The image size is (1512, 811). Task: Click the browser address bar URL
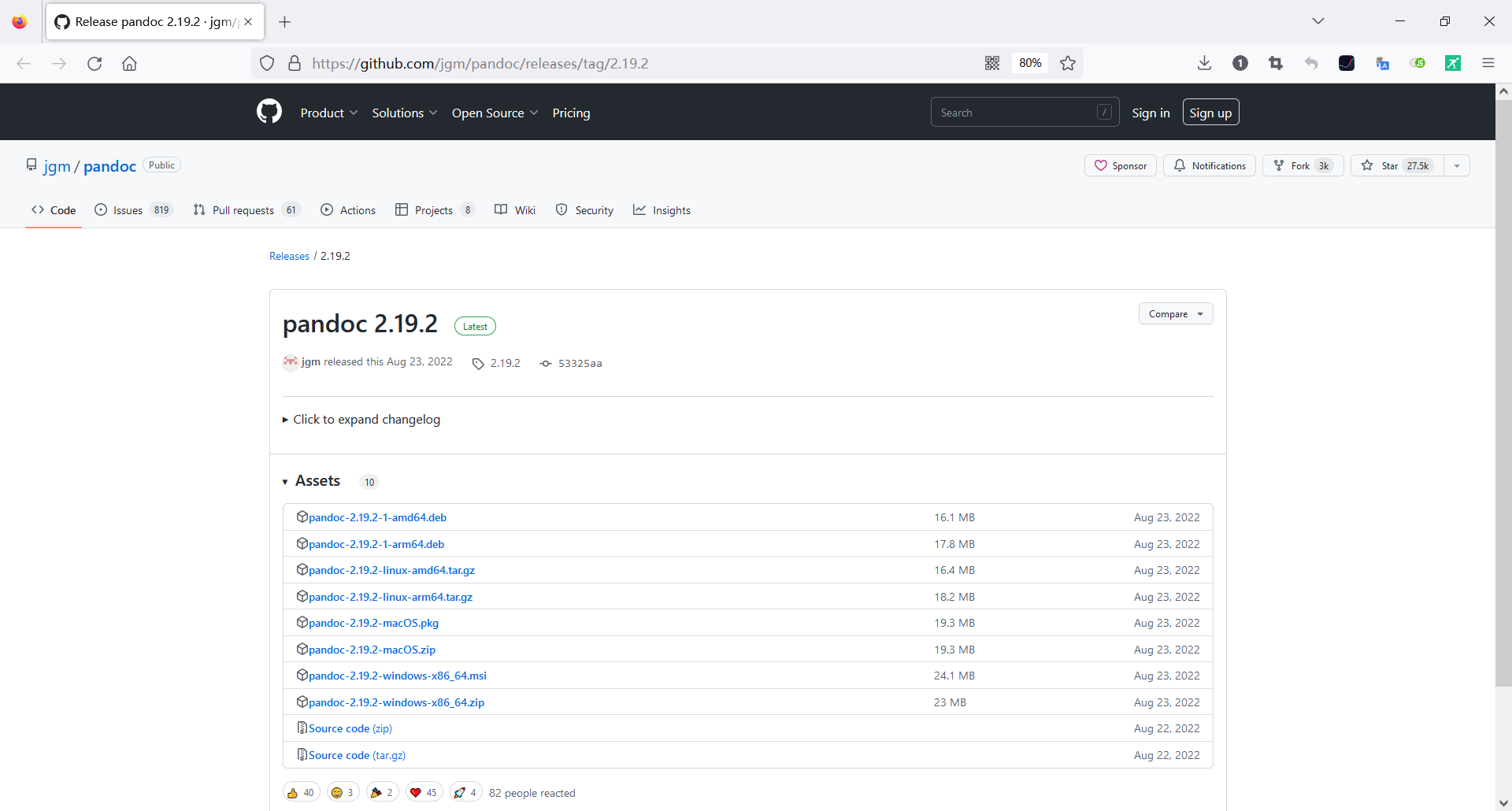pyautogui.click(x=480, y=64)
